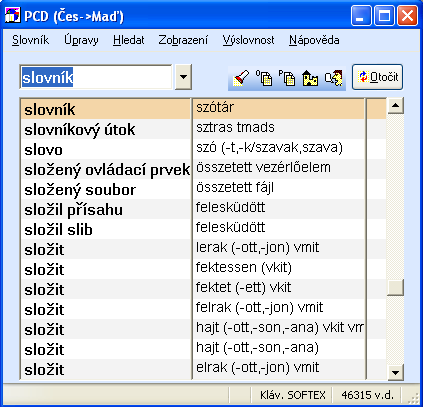
Task: Click the copy icon marked P
Action: pyautogui.click(x=287, y=78)
